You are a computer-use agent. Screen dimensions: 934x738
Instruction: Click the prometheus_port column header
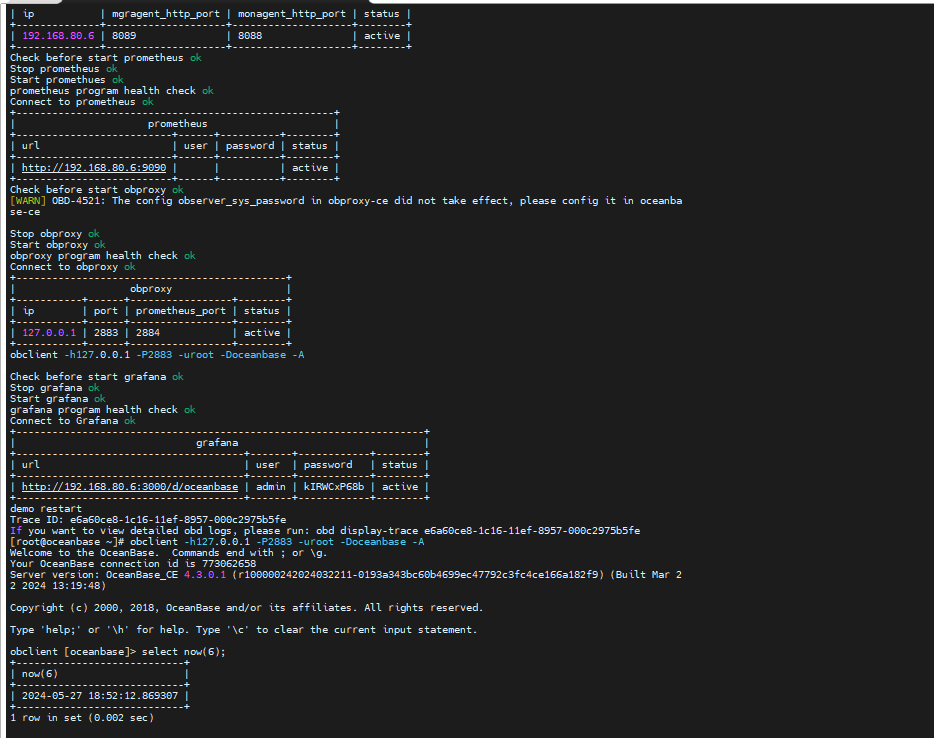(180, 311)
